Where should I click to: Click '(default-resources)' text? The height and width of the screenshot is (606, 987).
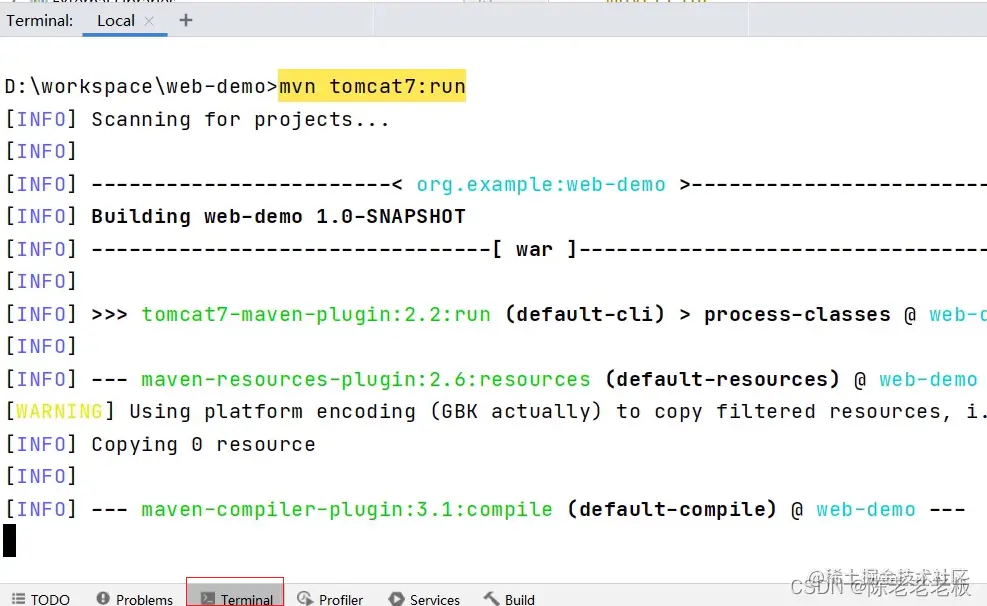(722, 379)
